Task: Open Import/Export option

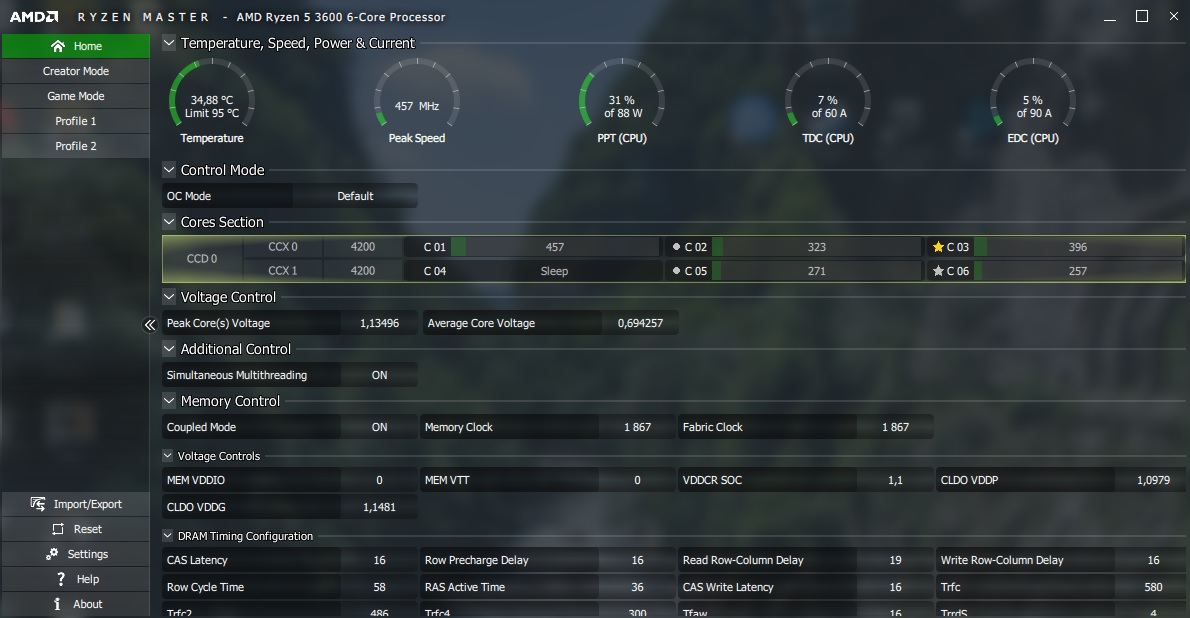Action: point(76,504)
